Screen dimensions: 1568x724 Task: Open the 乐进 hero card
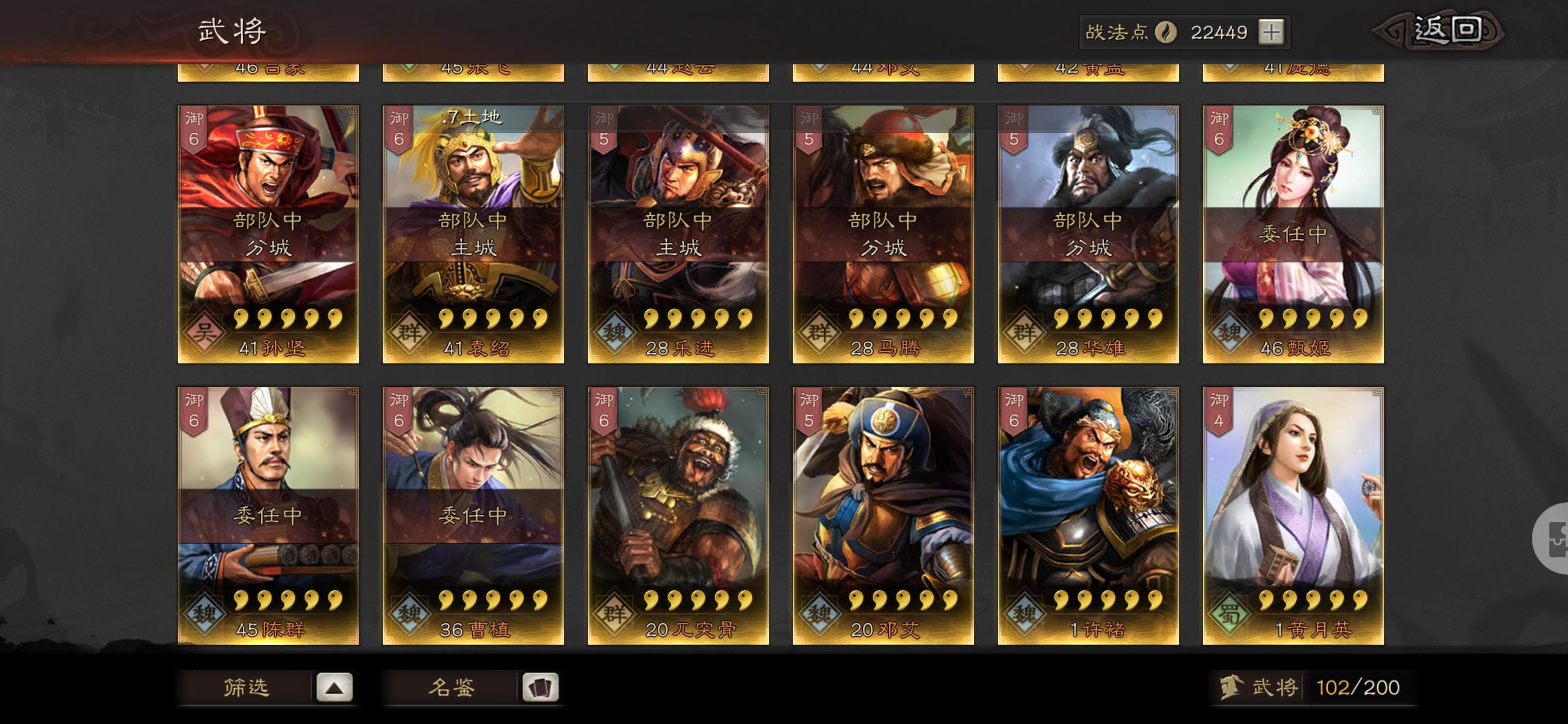click(x=678, y=234)
